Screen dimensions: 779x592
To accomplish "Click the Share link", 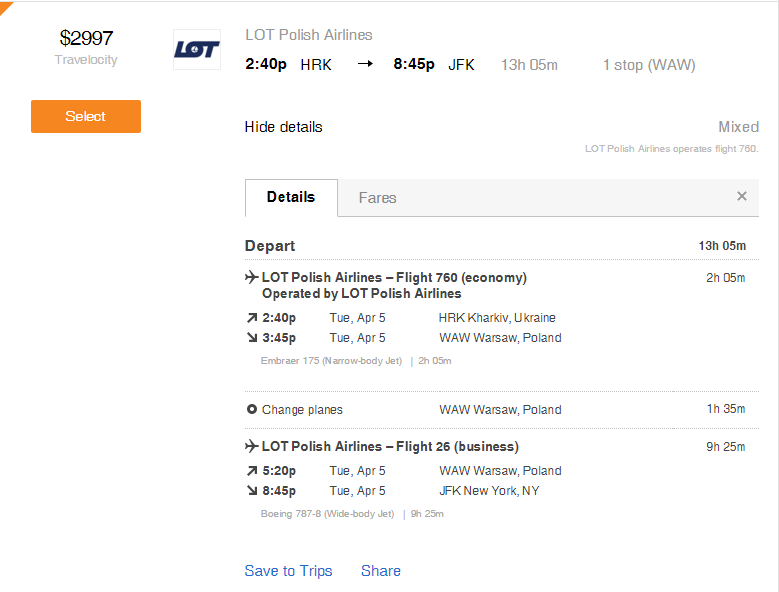I will [381, 571].
